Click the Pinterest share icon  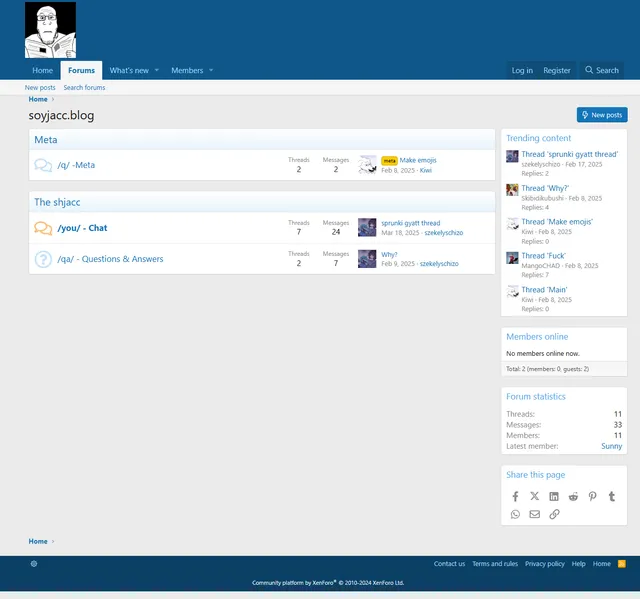point(592,496)
